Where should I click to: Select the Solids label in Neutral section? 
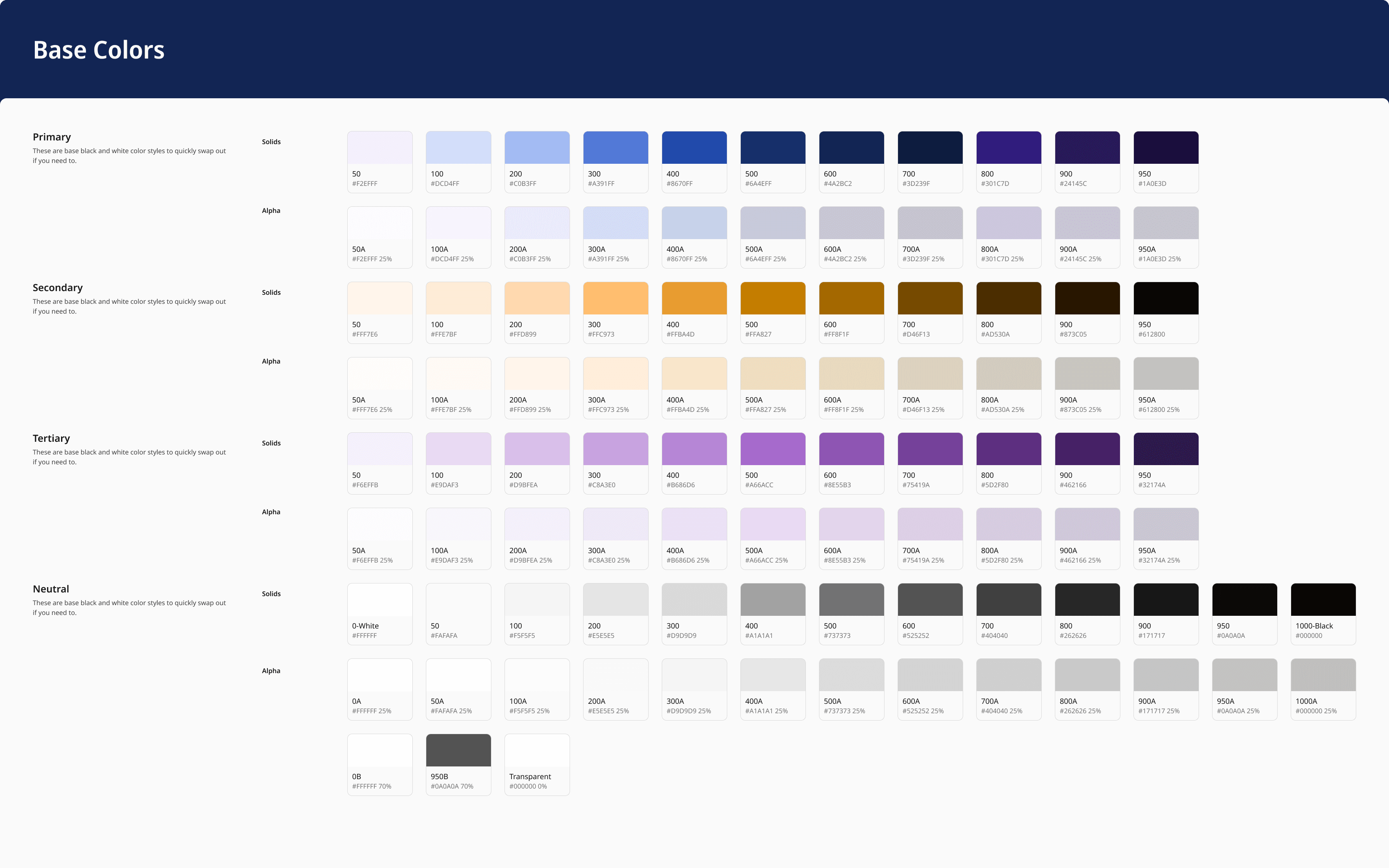pyautogui.click(x=271, y=594)
